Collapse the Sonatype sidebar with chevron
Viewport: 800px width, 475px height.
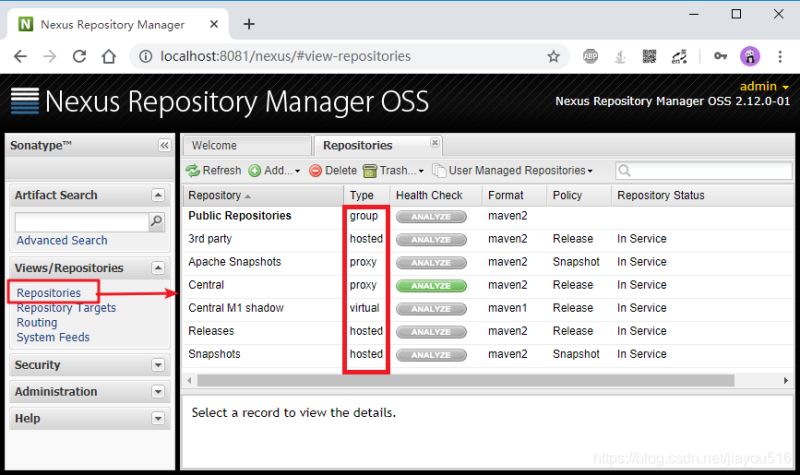(164, 145)
